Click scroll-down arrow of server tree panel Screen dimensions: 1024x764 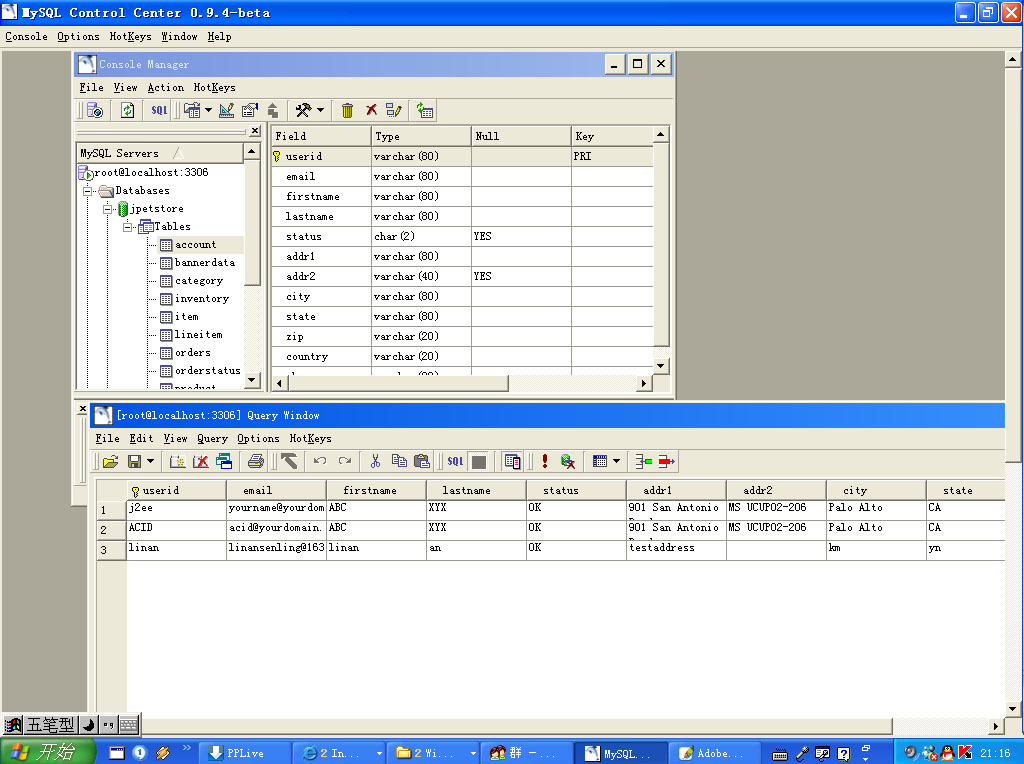pyautogui.click(x=252, y=380)
